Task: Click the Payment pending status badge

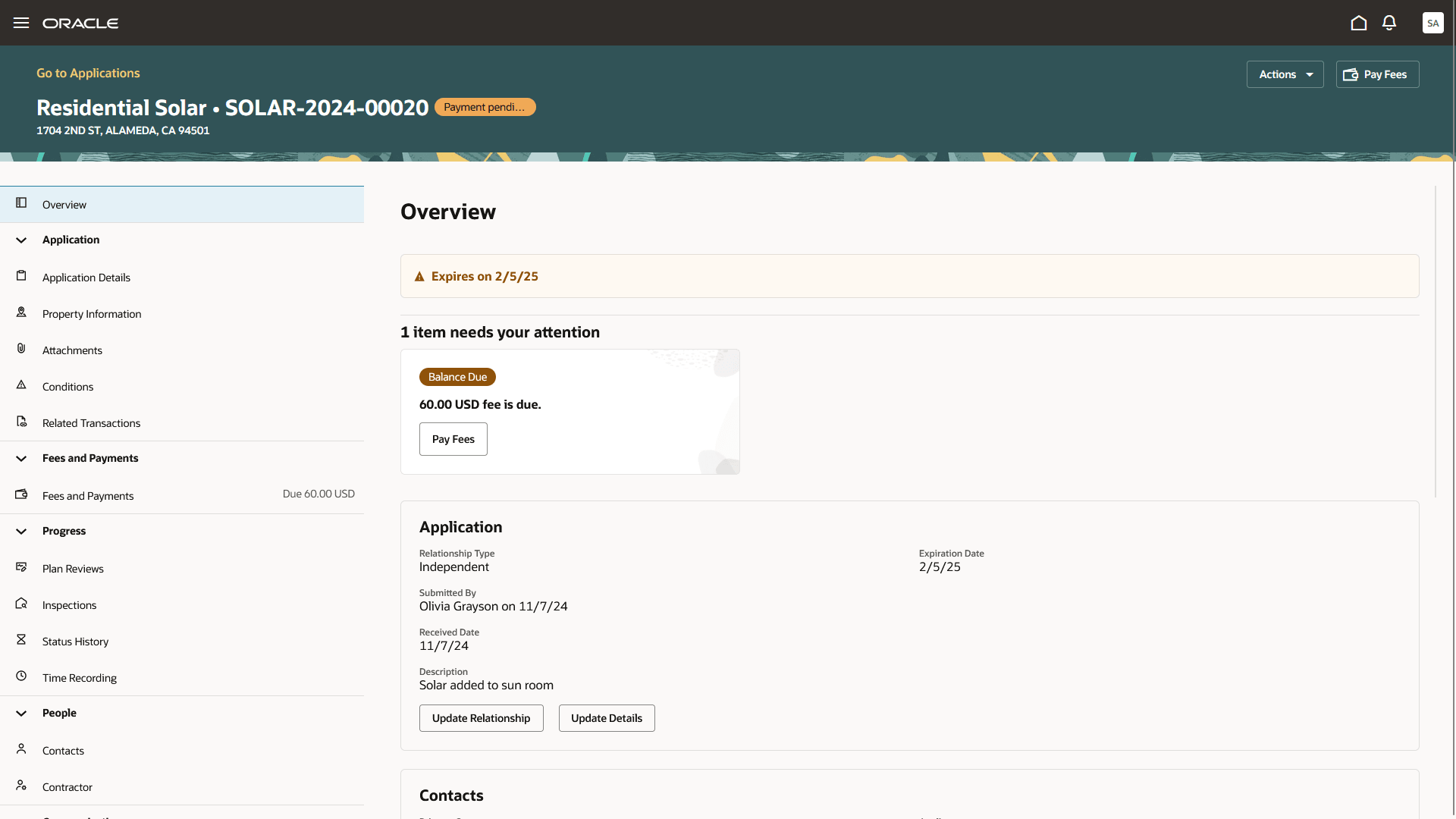Action: click(485, 107)
